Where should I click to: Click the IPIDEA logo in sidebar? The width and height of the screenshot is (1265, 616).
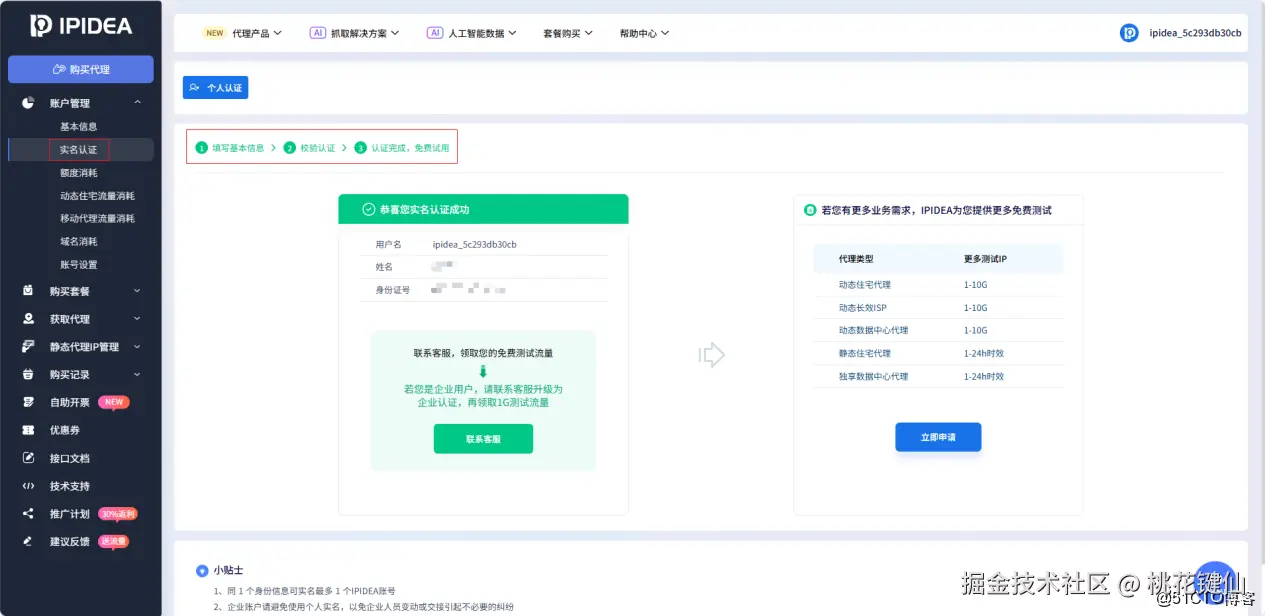(x=81, y=26)
